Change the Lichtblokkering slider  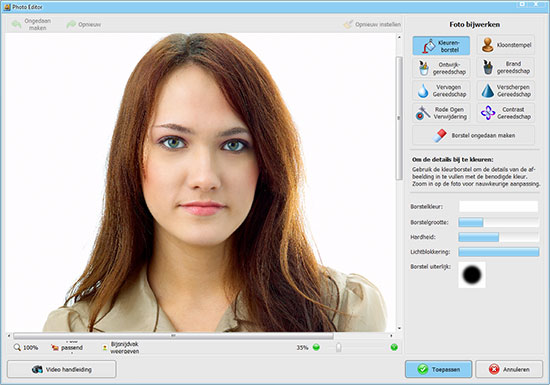point(498,252)
